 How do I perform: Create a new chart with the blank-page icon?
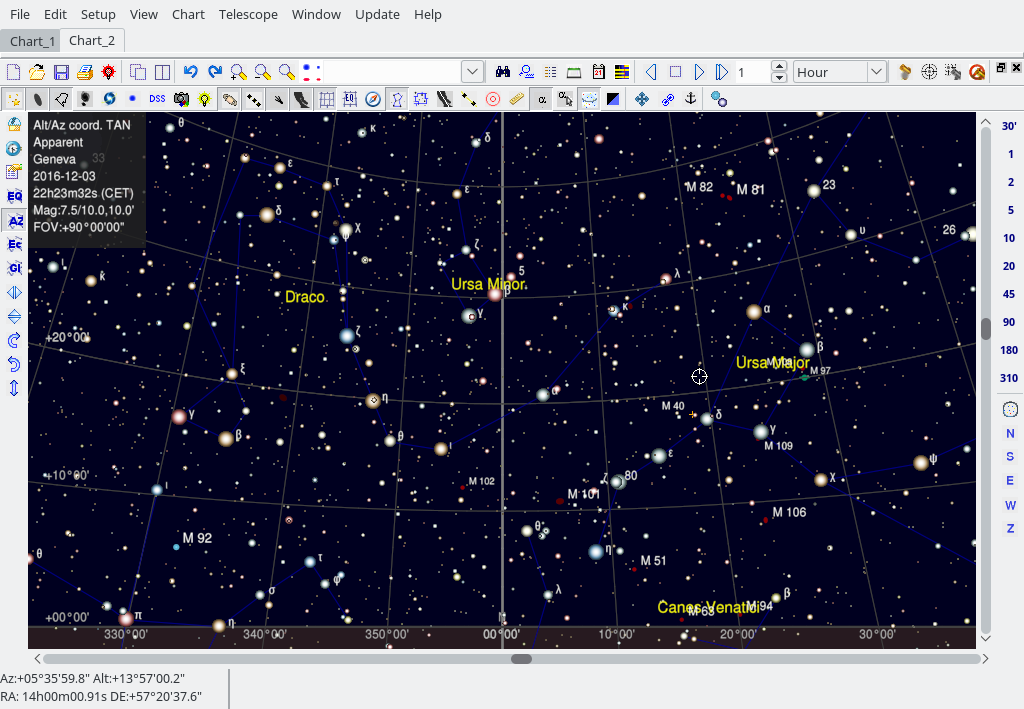pyautogui.click(x=13, y=72)
